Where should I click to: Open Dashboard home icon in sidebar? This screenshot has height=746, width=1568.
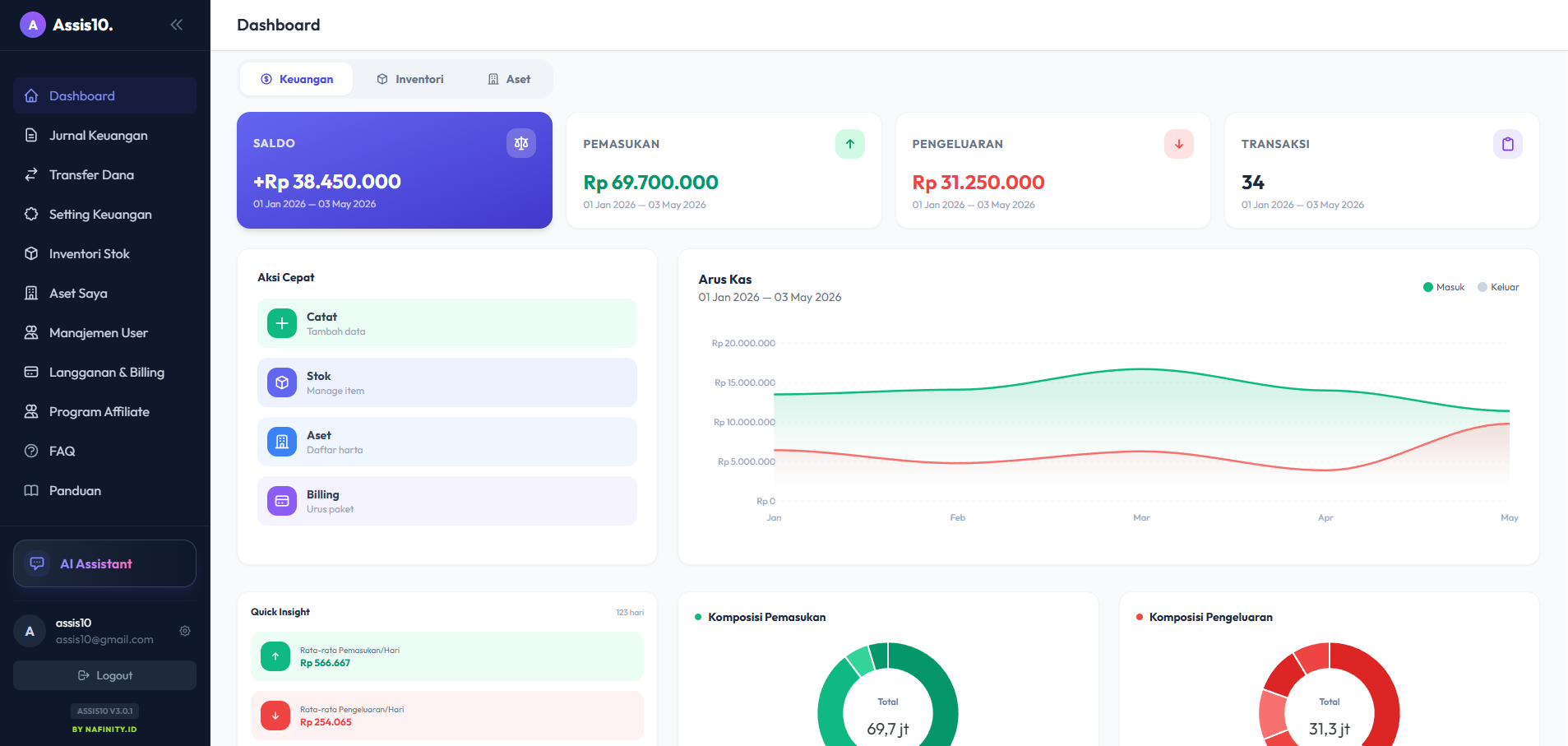31,96
